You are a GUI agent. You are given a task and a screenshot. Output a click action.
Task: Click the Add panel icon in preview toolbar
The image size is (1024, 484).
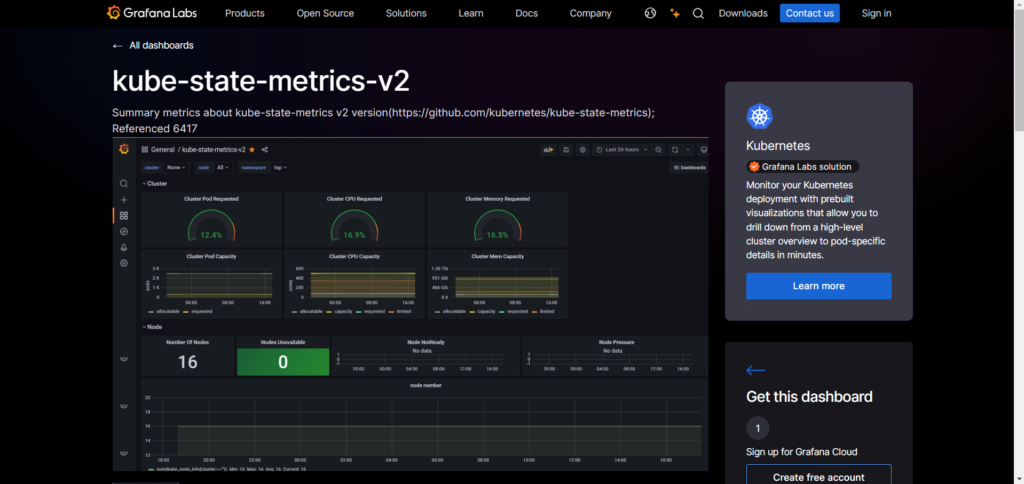coord(548,150)
